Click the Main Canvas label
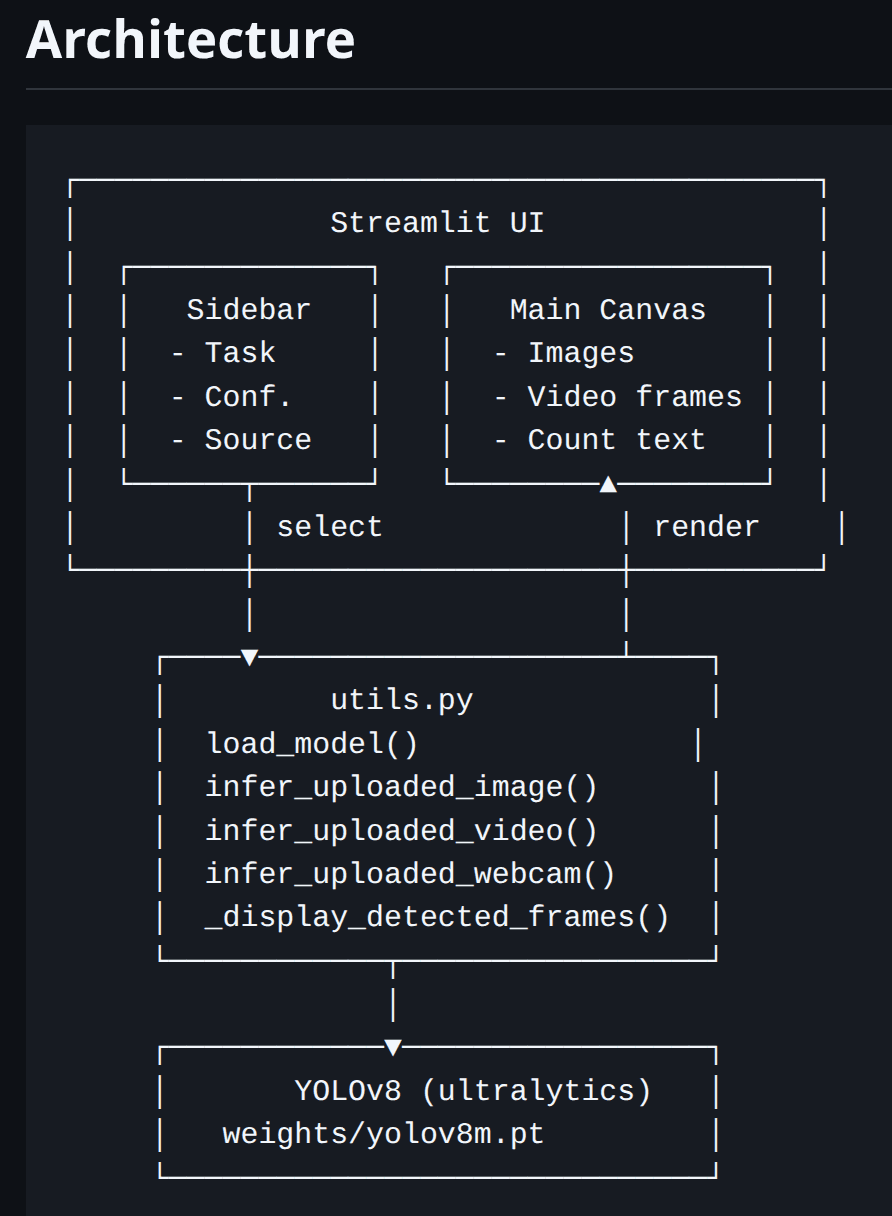 coord(607,310)
